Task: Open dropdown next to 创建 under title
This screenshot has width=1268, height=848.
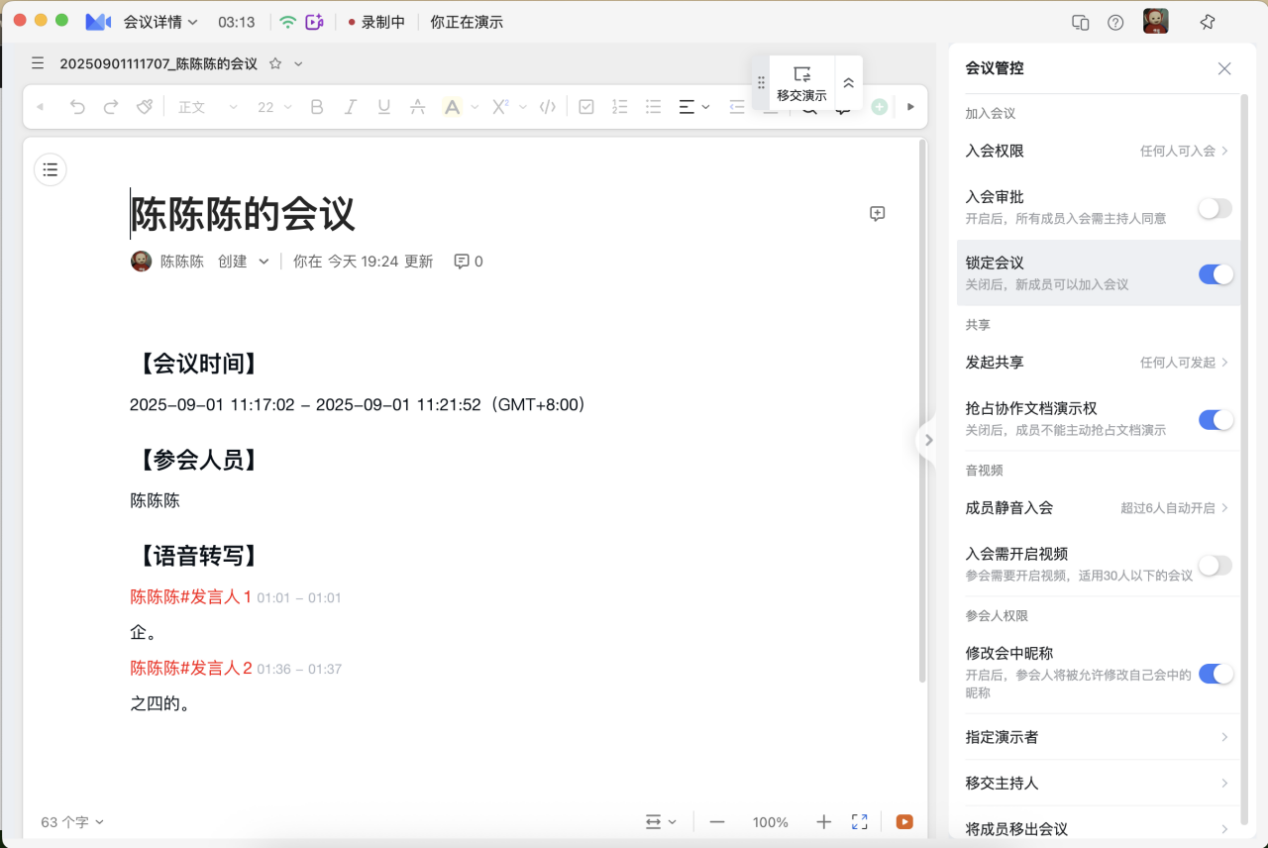Action: (x=263, y=261)
